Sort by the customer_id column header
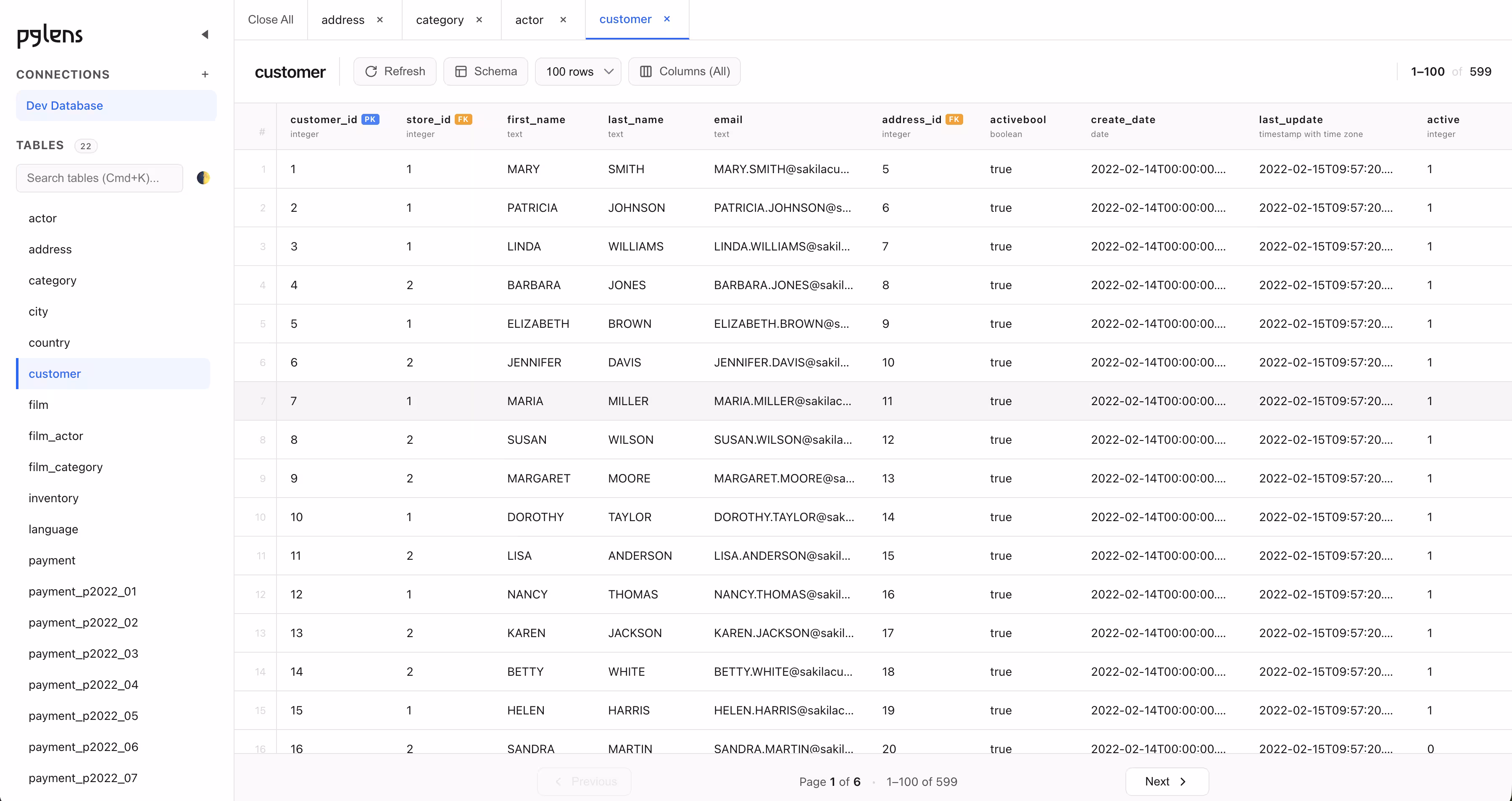Image resolution: width=1512 pixels, height=801 pixels. coord(324,120)
